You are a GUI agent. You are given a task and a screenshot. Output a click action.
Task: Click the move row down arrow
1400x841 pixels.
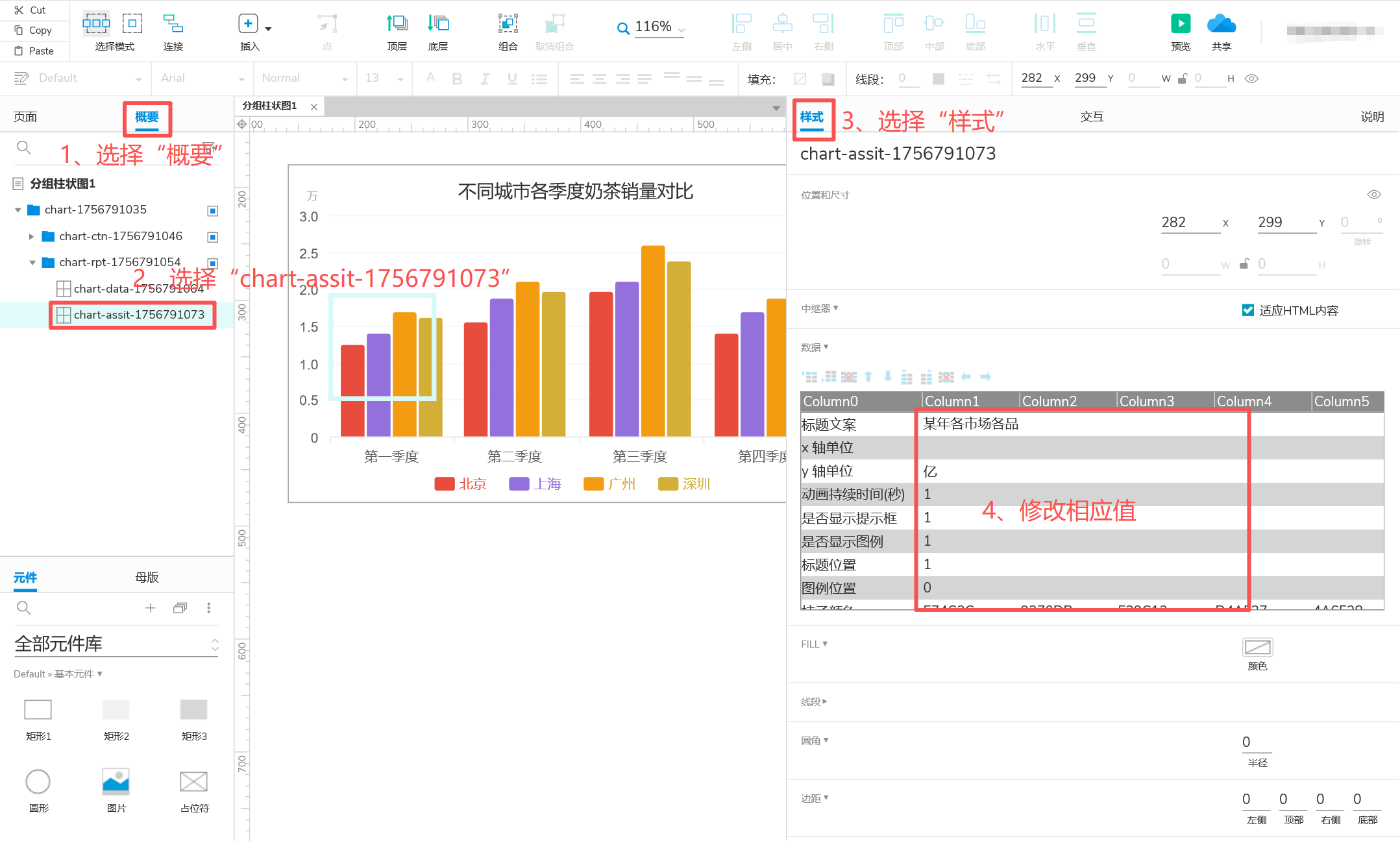(888, 376)
